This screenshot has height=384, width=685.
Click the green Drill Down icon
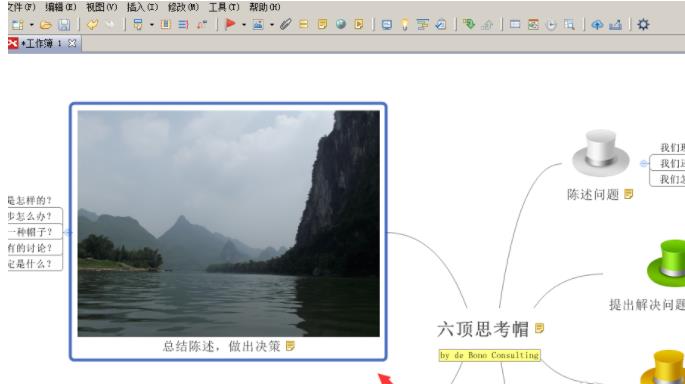point(469,24)
